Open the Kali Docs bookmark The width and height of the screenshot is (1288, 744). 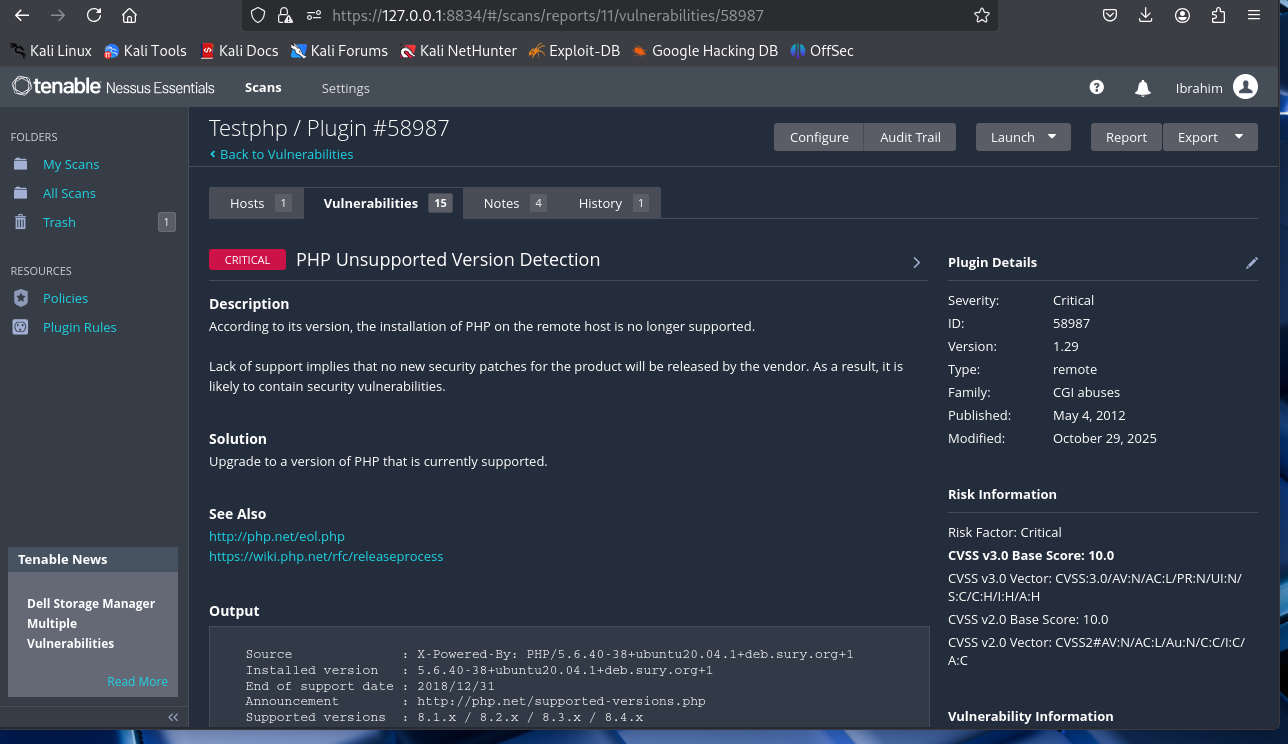click(x=239, y=50)
